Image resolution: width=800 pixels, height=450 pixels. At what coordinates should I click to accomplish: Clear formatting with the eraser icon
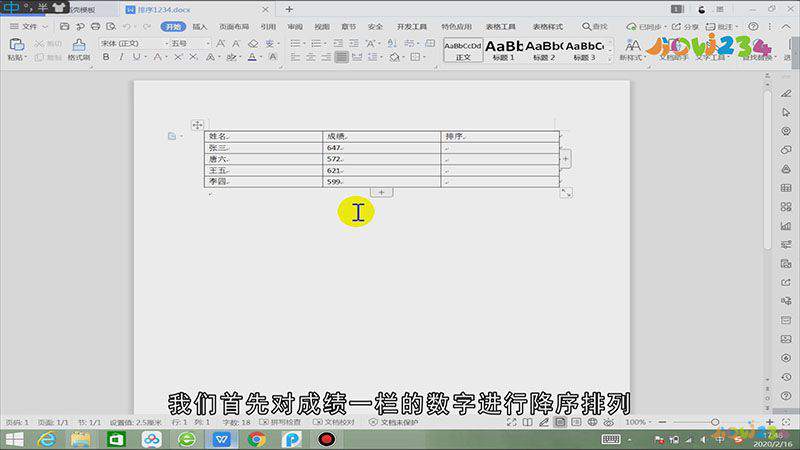[253, 43]
